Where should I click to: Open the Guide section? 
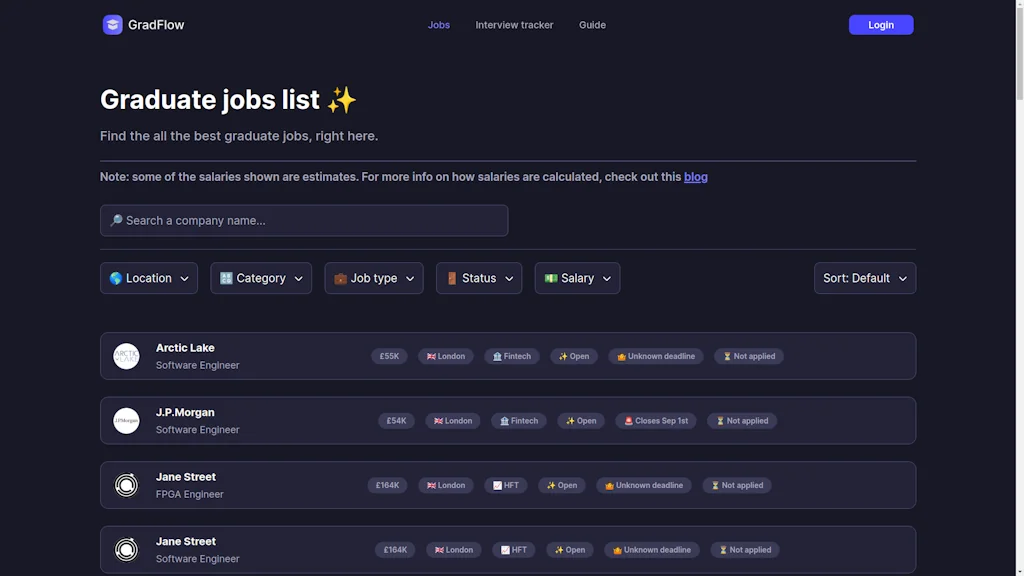click(592, 24)
